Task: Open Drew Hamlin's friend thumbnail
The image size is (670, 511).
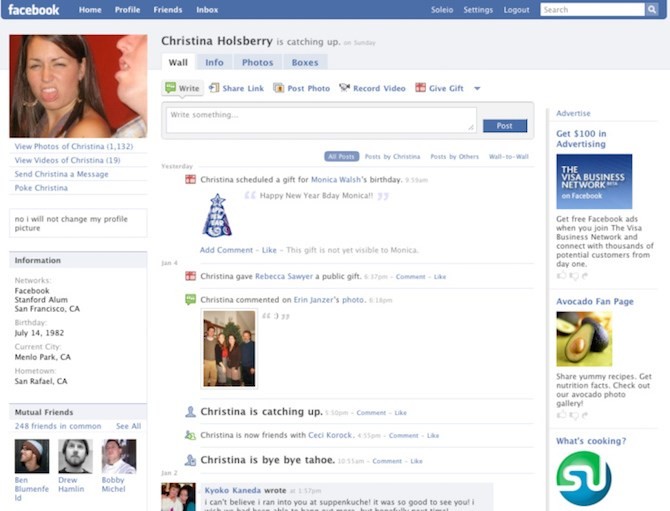Action: pos(75,456)
